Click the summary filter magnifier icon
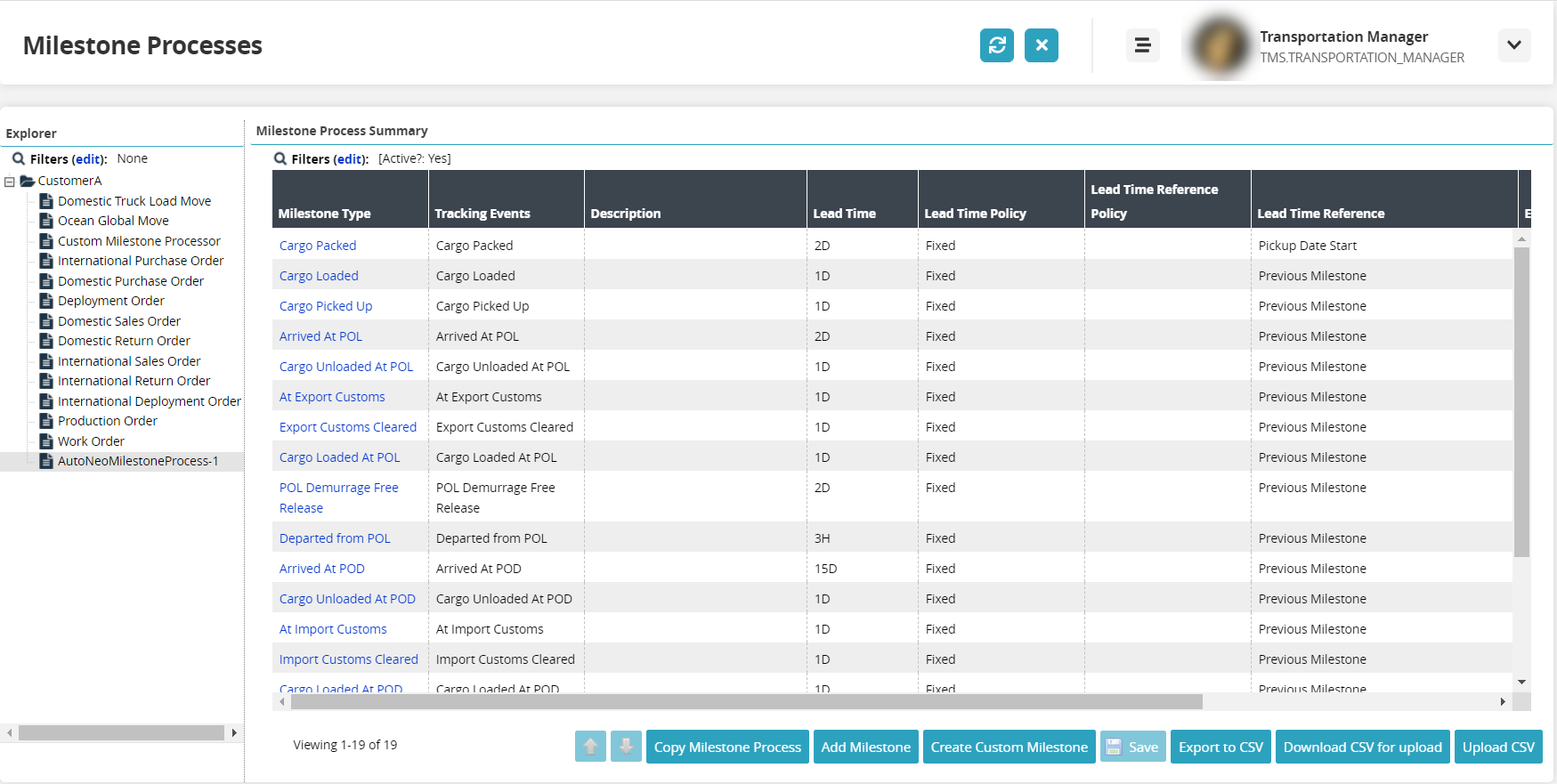 [280, 158]
